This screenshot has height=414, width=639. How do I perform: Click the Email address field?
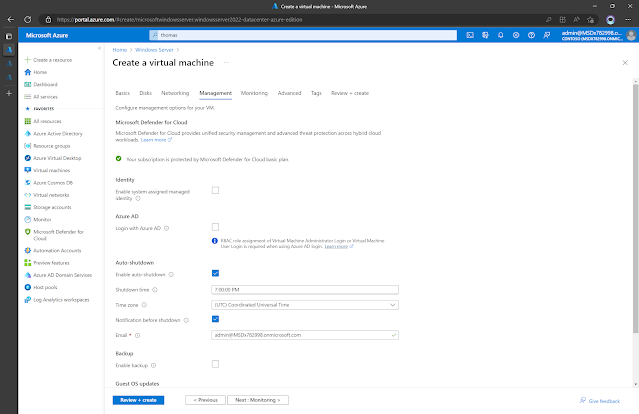point(305,335)
